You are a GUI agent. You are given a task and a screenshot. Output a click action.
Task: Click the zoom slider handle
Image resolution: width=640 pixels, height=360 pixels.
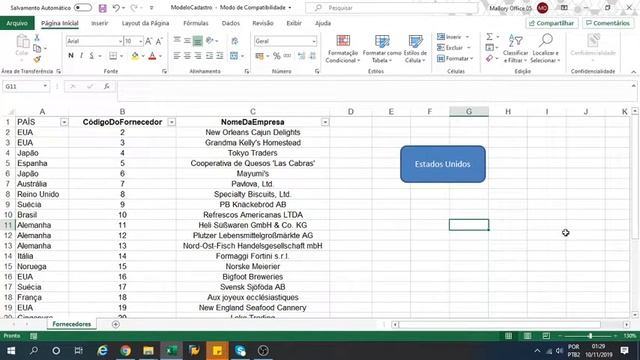590,336
